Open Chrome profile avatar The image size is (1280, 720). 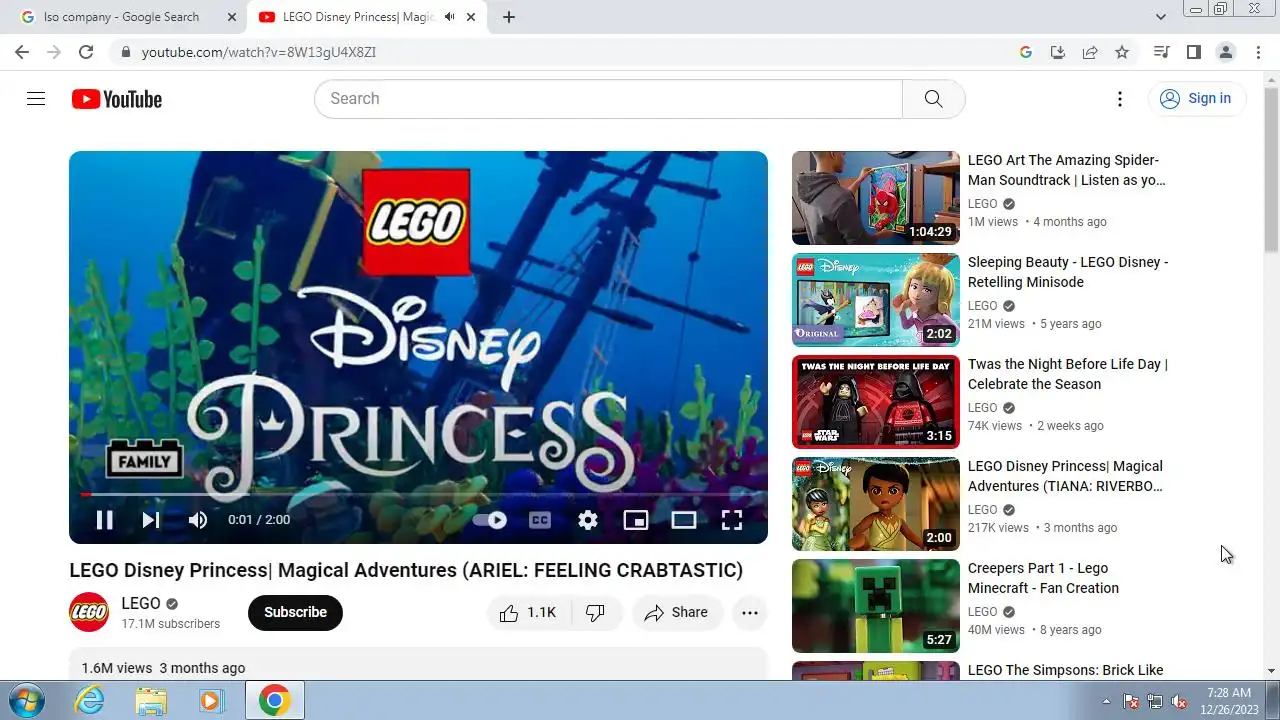click(1226, 52)
